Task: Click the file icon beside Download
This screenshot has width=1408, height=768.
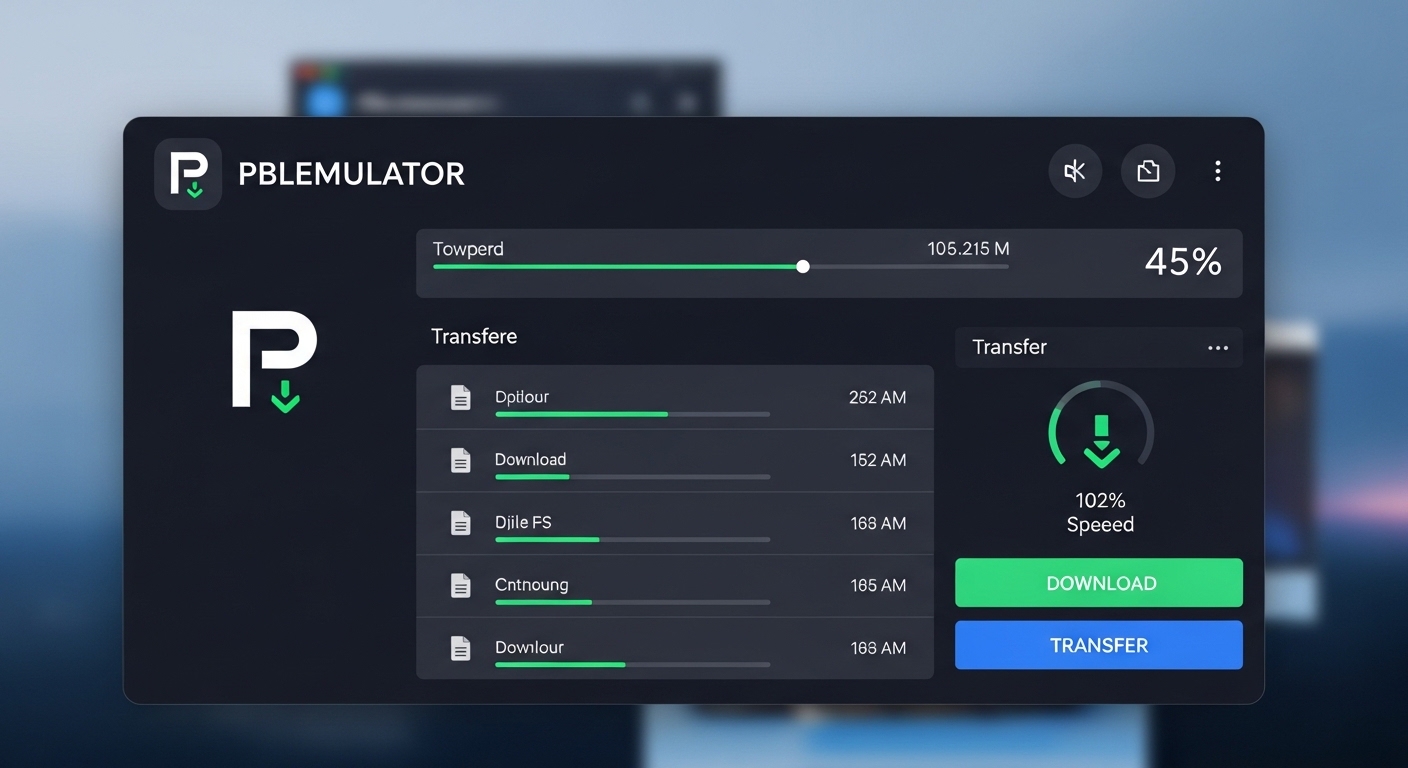Action: coord(460,460)
